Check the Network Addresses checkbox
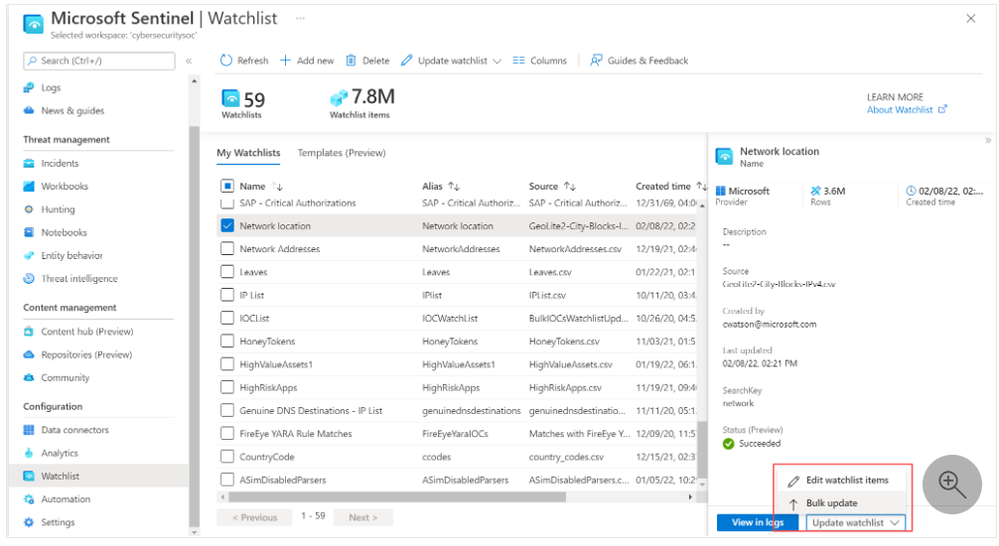The image size is (999, 546). 227,248
